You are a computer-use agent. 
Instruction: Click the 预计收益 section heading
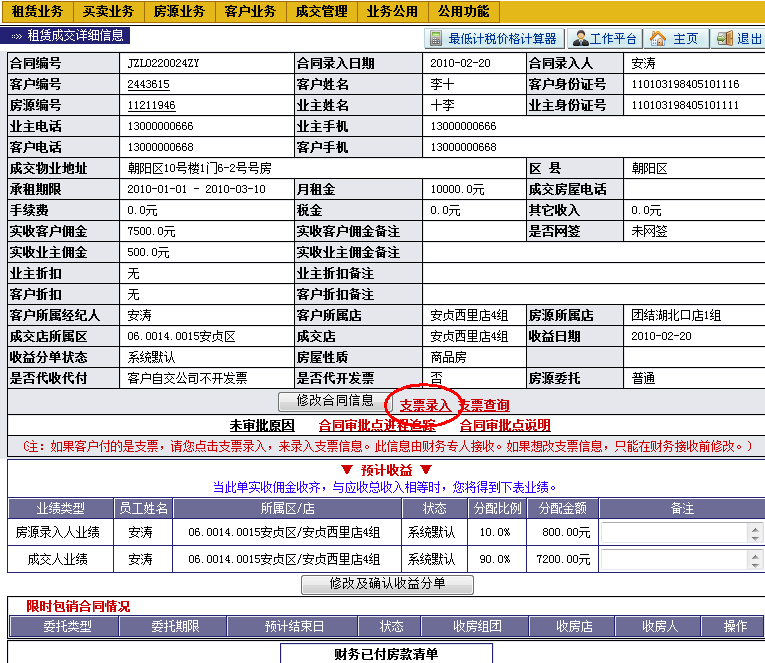click(x=386, y=470)
